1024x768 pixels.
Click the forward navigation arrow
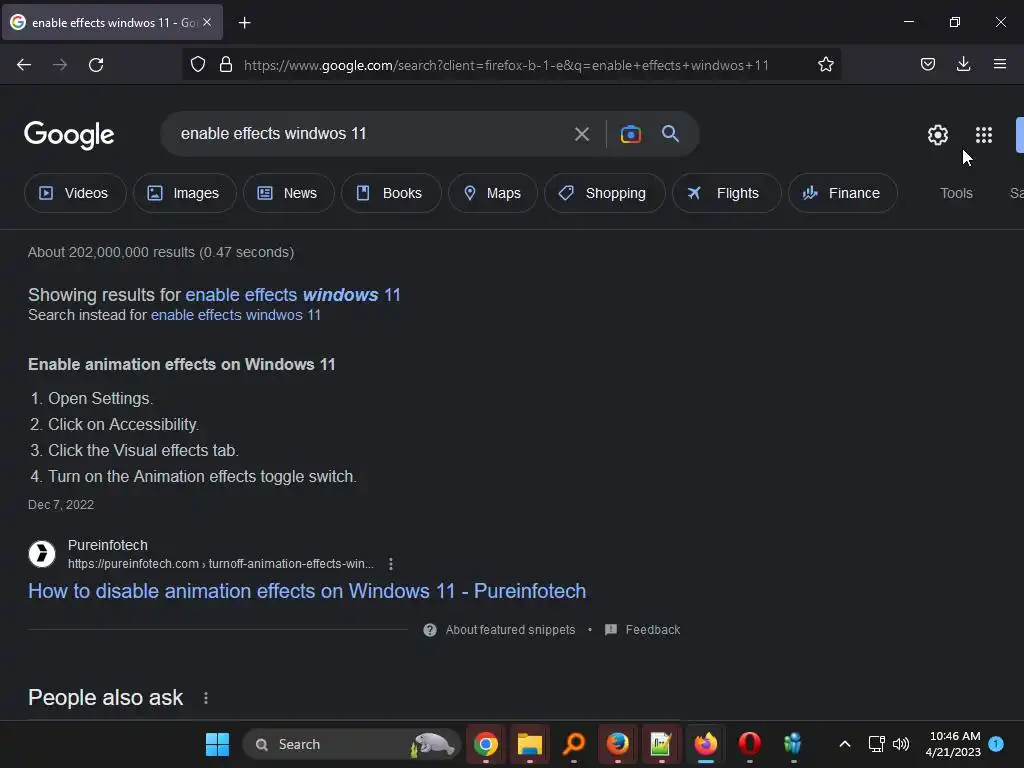pos(60,65)
